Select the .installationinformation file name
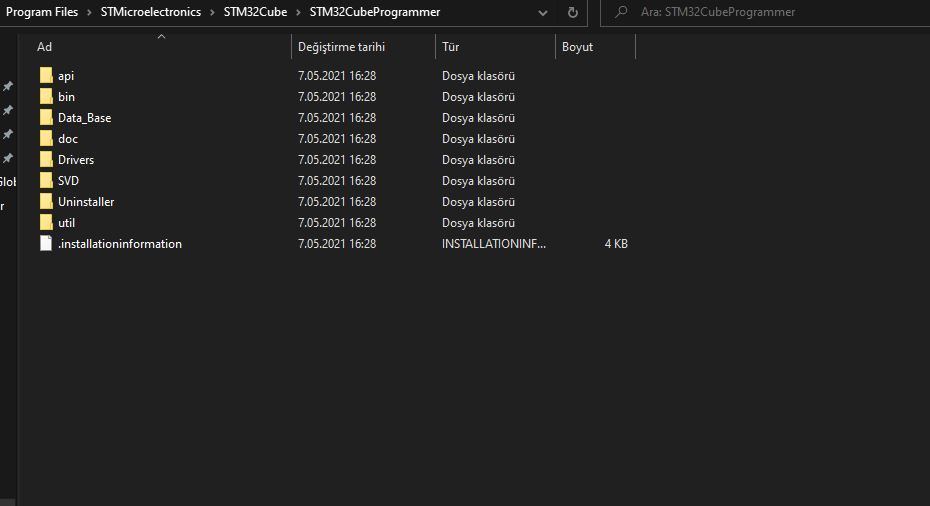This screenshot has height=506, width=930. [120, 244]
